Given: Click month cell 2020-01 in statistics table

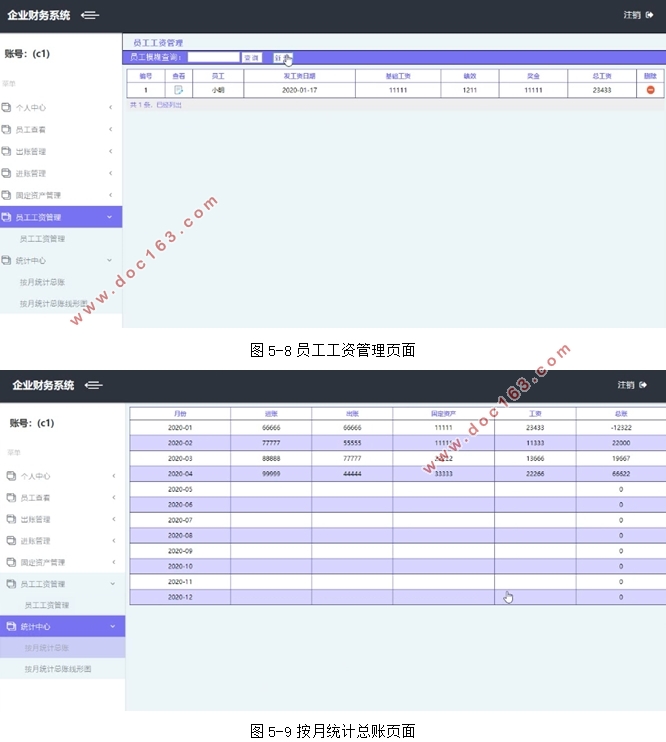Looking at the screenshot, I should pyautogui.click(x=180, y=427).
